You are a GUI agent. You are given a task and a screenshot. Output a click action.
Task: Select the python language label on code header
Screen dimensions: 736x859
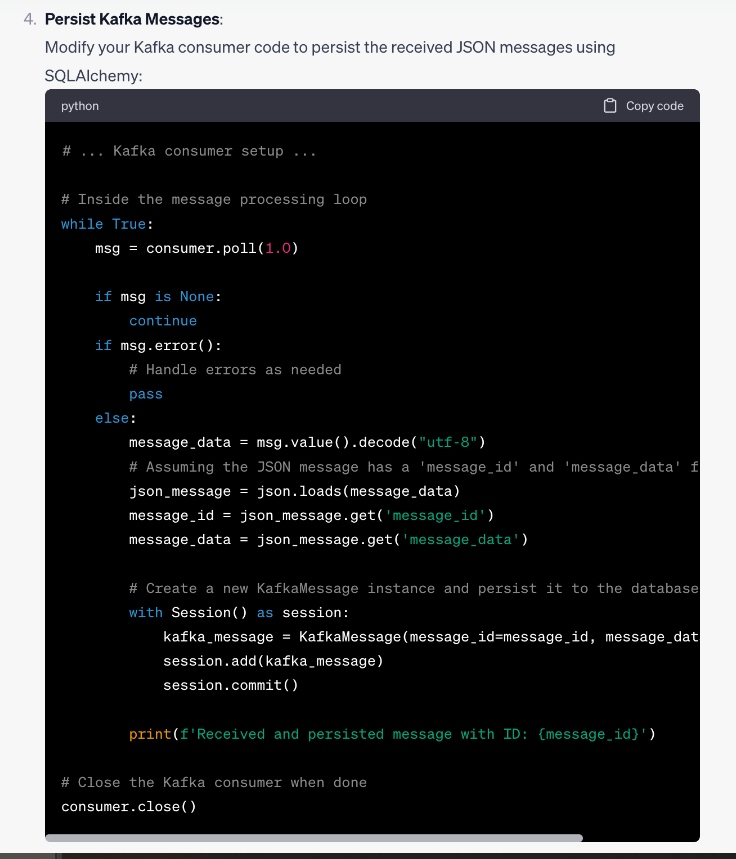click(x=80, y=106)
